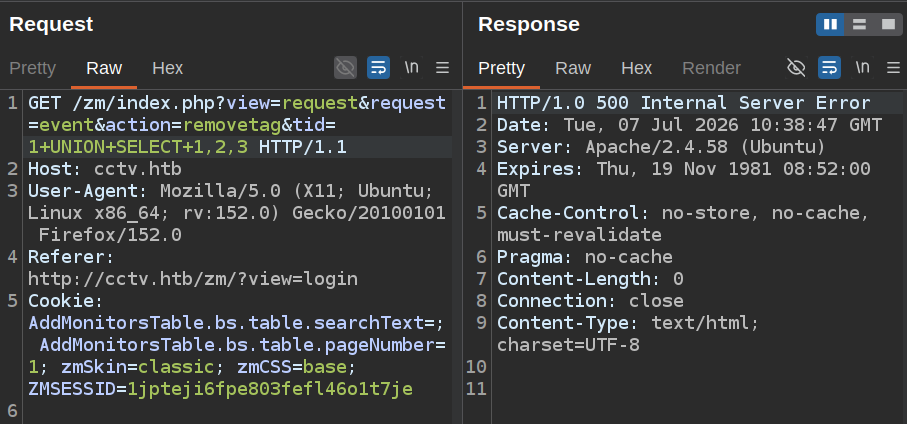Viewport: 907px width, 424px height.
Task: Click the Date header in response
Action: (690, 125)
